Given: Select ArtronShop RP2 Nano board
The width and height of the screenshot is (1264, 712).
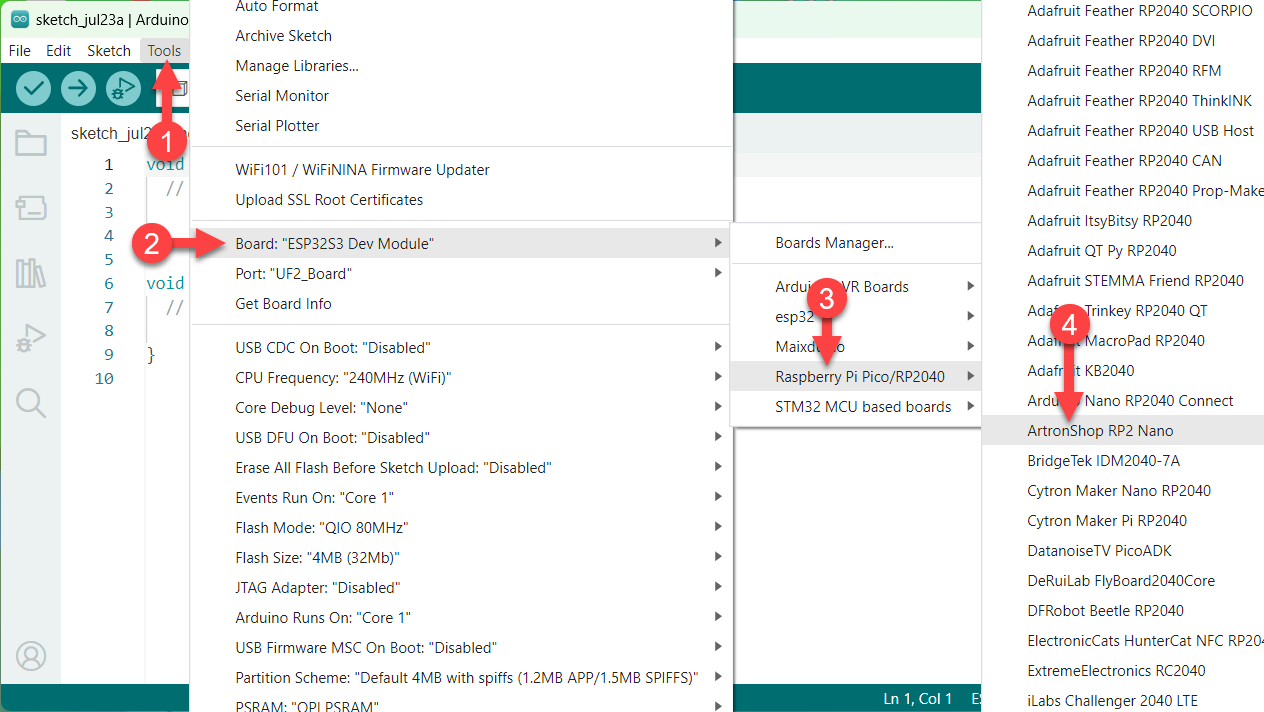Looking at the screenshot, I should pyautogui.click(x=1124, y=431).
